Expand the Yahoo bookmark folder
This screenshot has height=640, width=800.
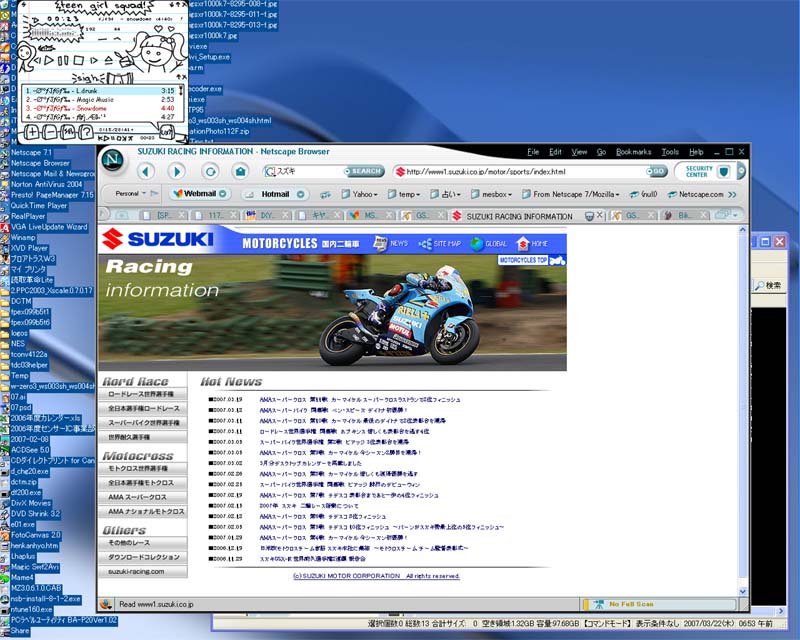click(360, 194)
